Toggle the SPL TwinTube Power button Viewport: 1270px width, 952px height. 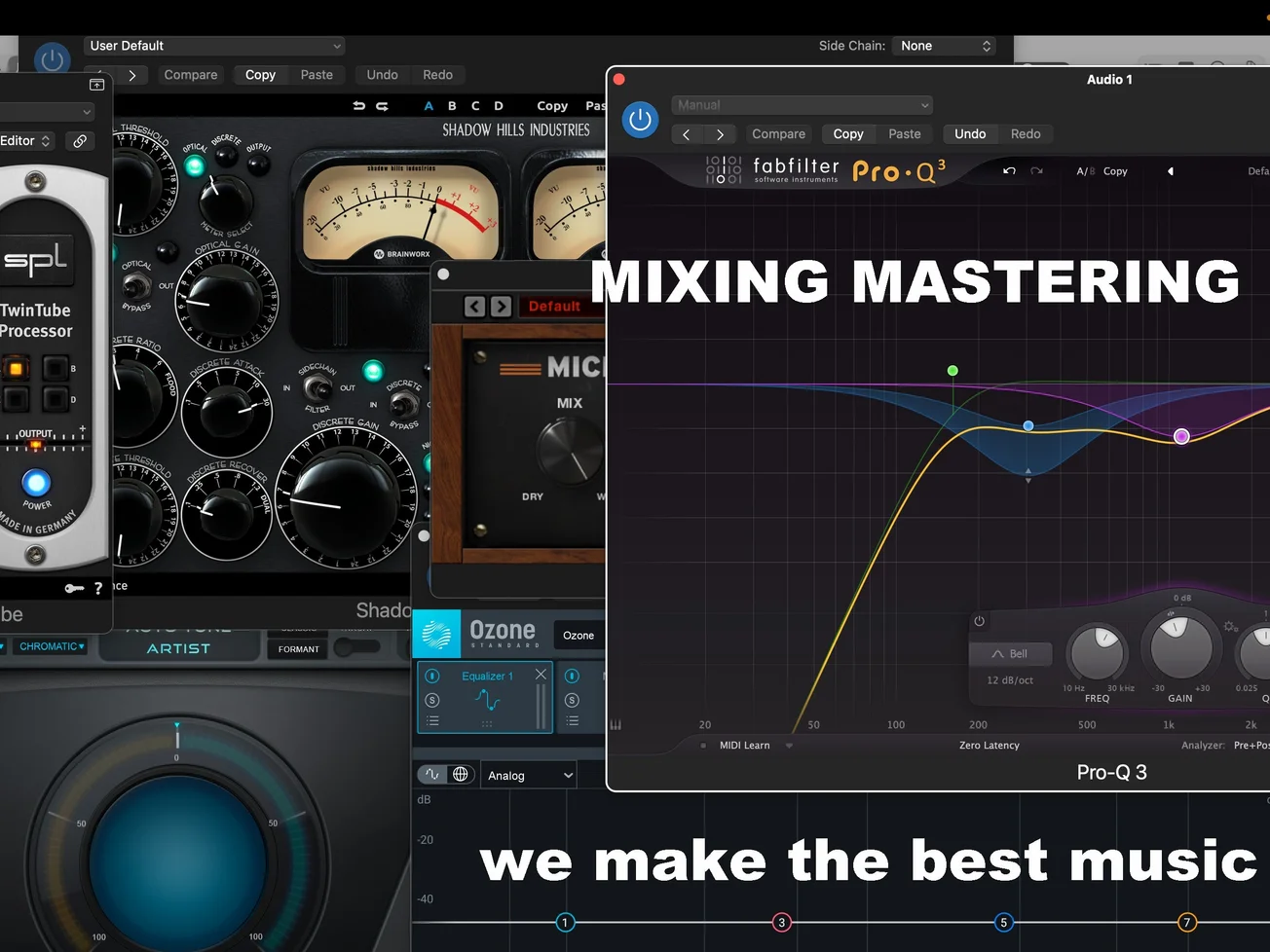tap(36, 482)
